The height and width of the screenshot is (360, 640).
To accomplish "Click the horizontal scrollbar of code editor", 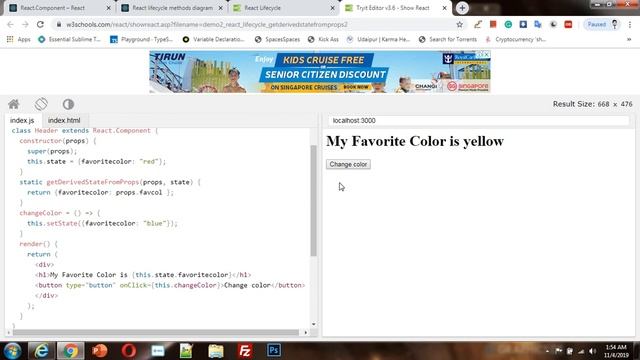I will coord(156,332).
